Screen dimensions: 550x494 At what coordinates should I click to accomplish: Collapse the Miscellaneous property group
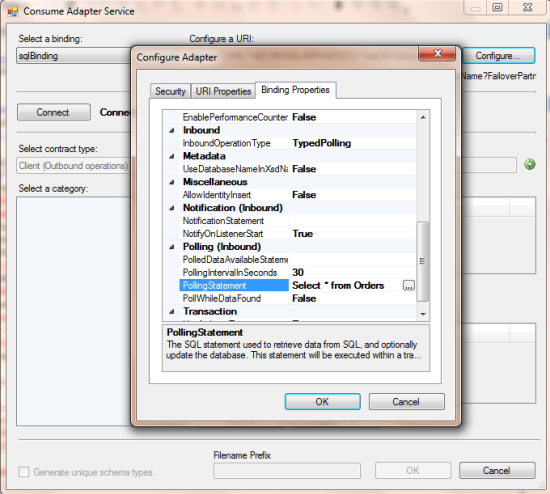coord(172,182)
